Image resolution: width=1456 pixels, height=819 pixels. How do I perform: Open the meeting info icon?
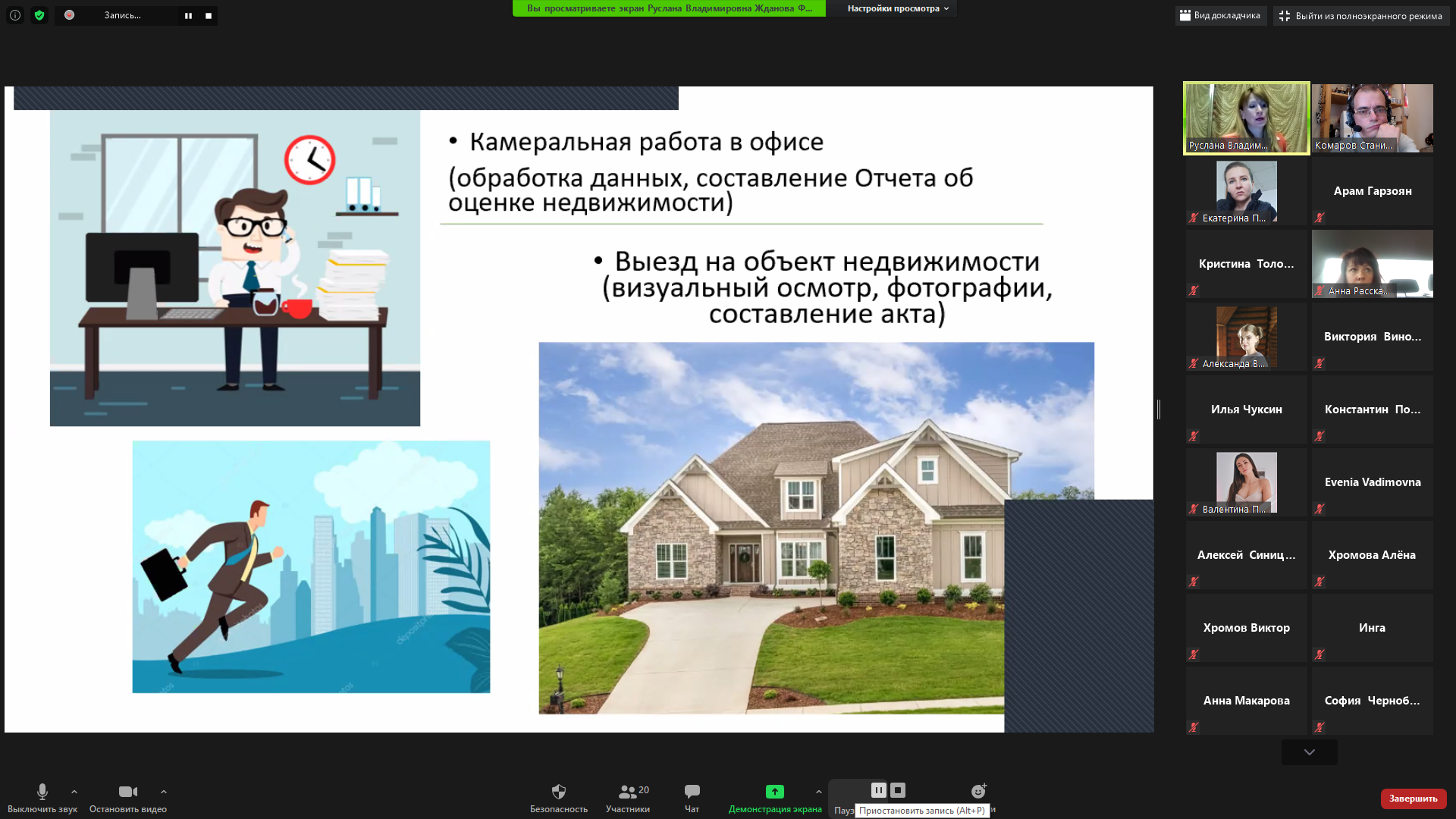[15, 15]
